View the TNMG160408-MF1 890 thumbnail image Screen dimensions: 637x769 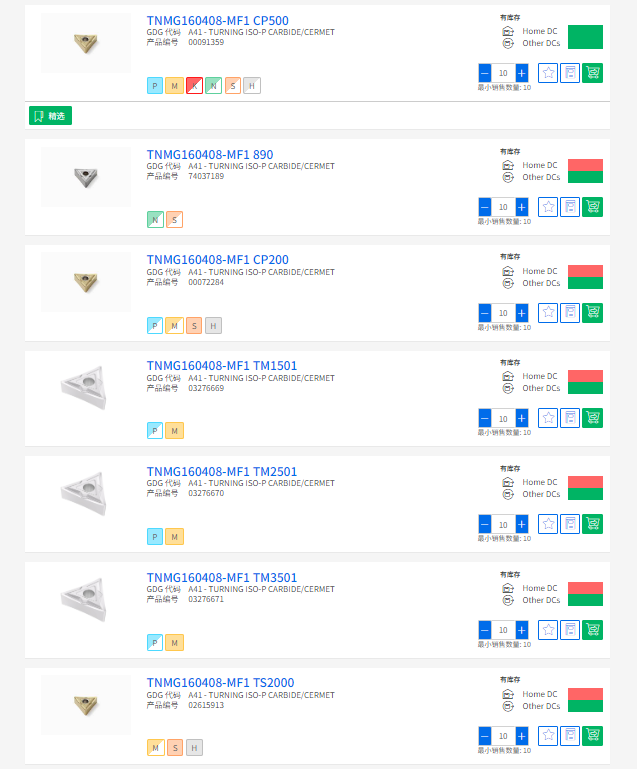coord(85,177)
